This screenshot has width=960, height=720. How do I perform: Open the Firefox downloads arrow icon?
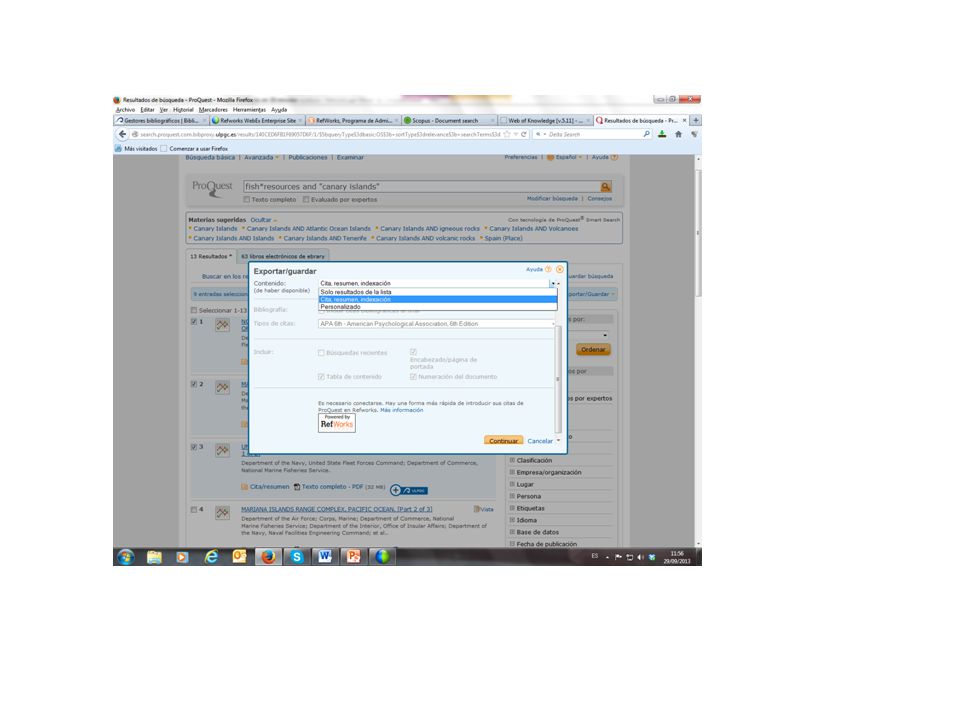[662, 134]
